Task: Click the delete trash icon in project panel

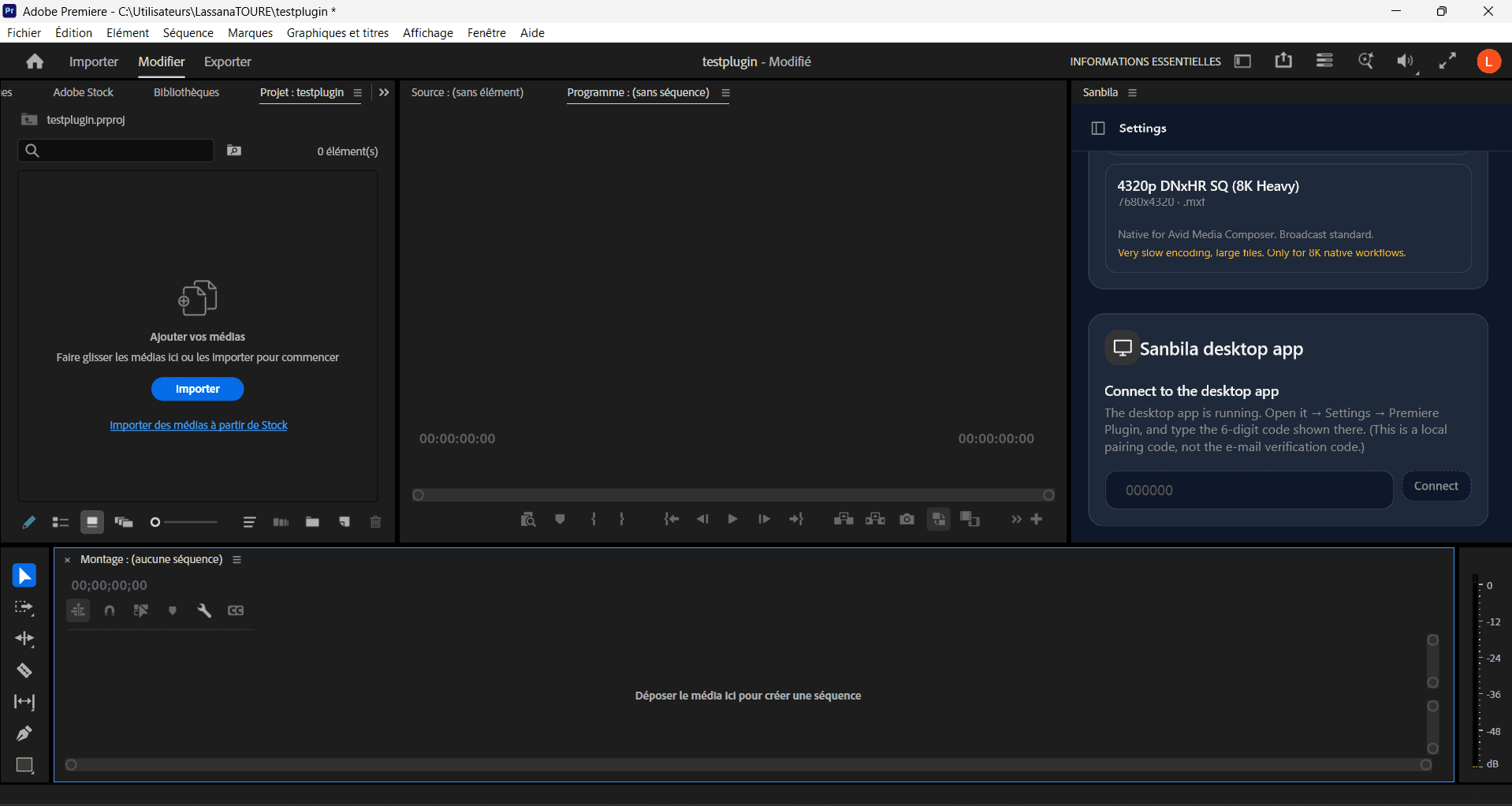Action: pos(376,522)
